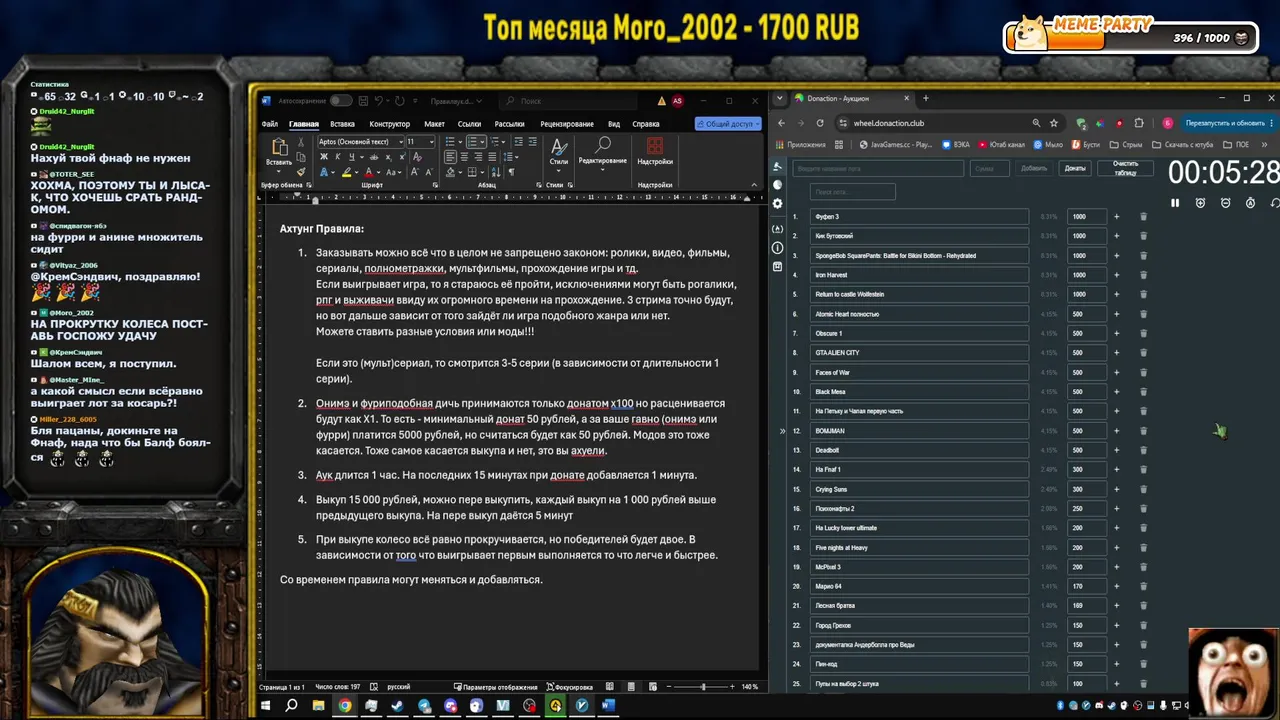Open the numbered list dropdown arrow
The height and width of the screenshot is (720, 1280).
point(482,142)
